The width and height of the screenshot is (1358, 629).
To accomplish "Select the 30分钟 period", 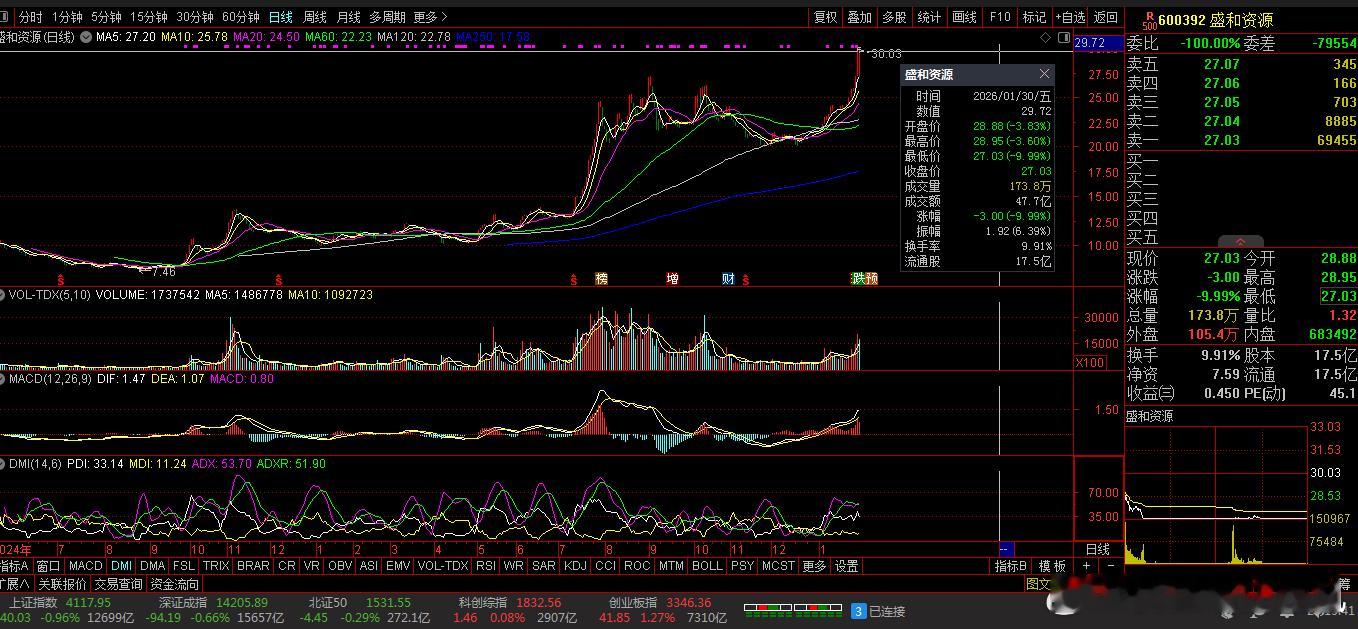I will (195, 17).
